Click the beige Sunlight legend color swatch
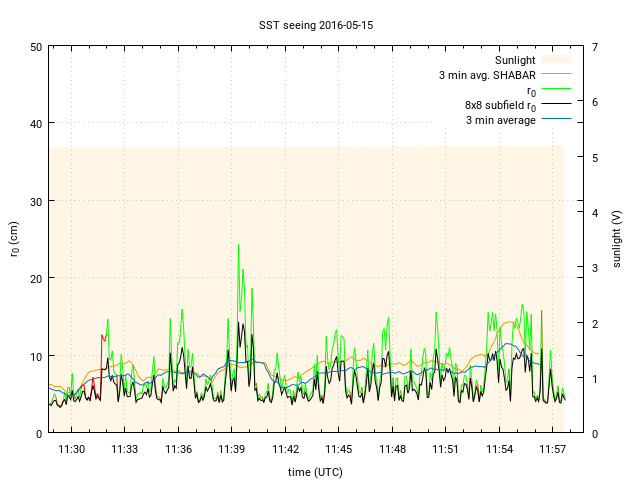This screenshot has height=480, width=640. pyautogui.click(x=556, y=60)
